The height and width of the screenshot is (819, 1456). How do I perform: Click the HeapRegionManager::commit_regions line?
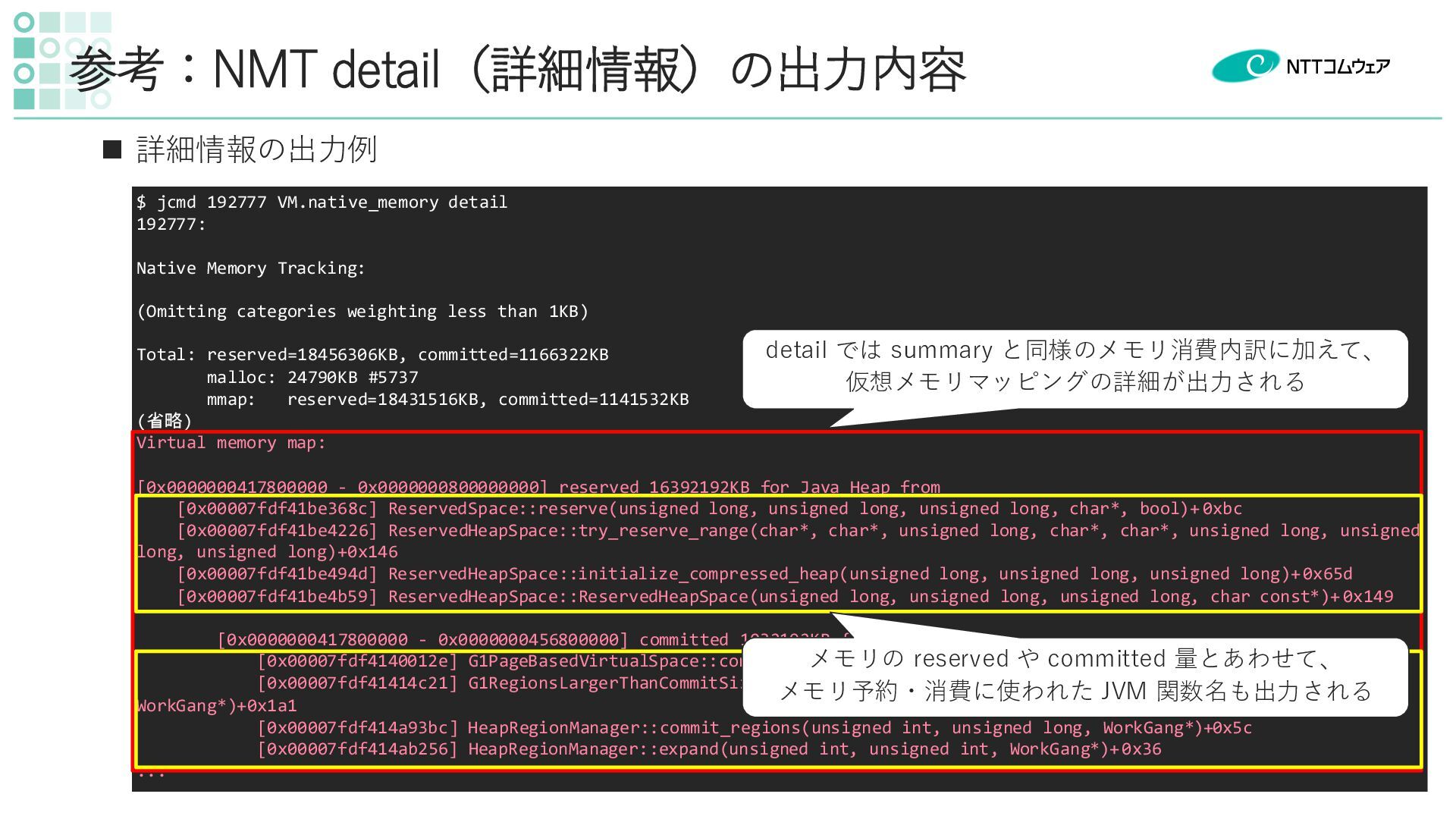tap(755, 728)
